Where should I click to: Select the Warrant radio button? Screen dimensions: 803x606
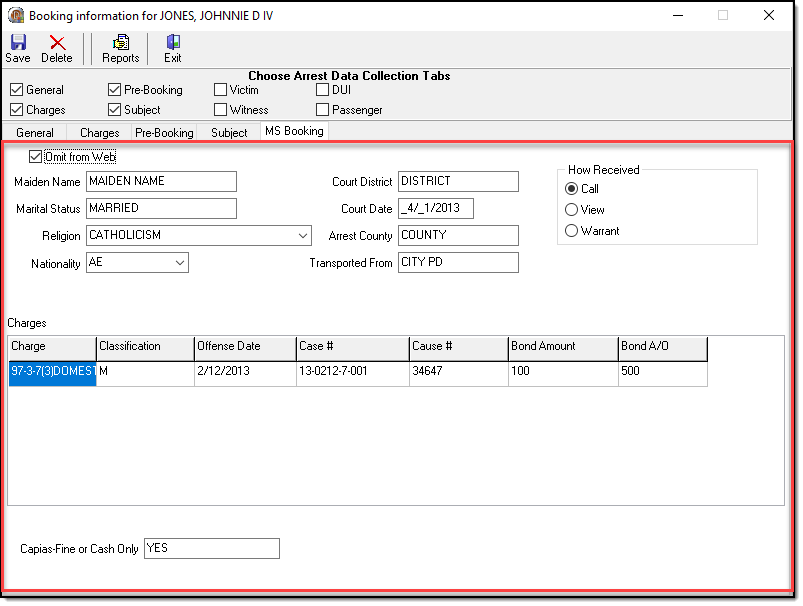[x=572, y=231]
